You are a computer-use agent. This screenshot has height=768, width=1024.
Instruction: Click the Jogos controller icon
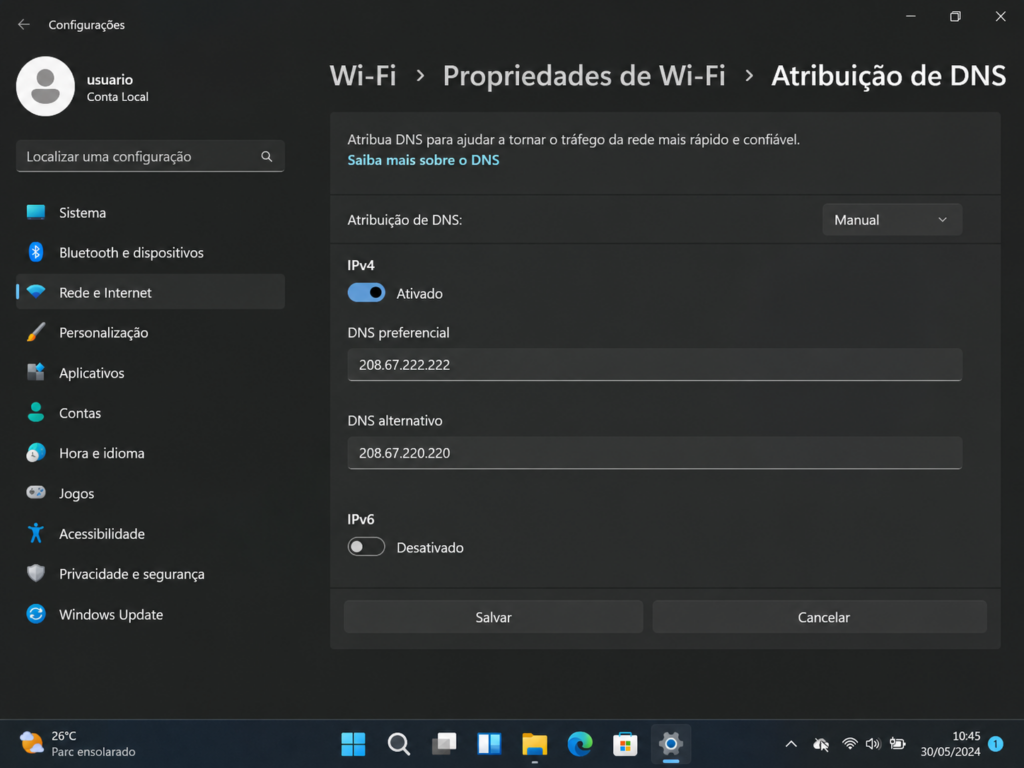(36, 492)
